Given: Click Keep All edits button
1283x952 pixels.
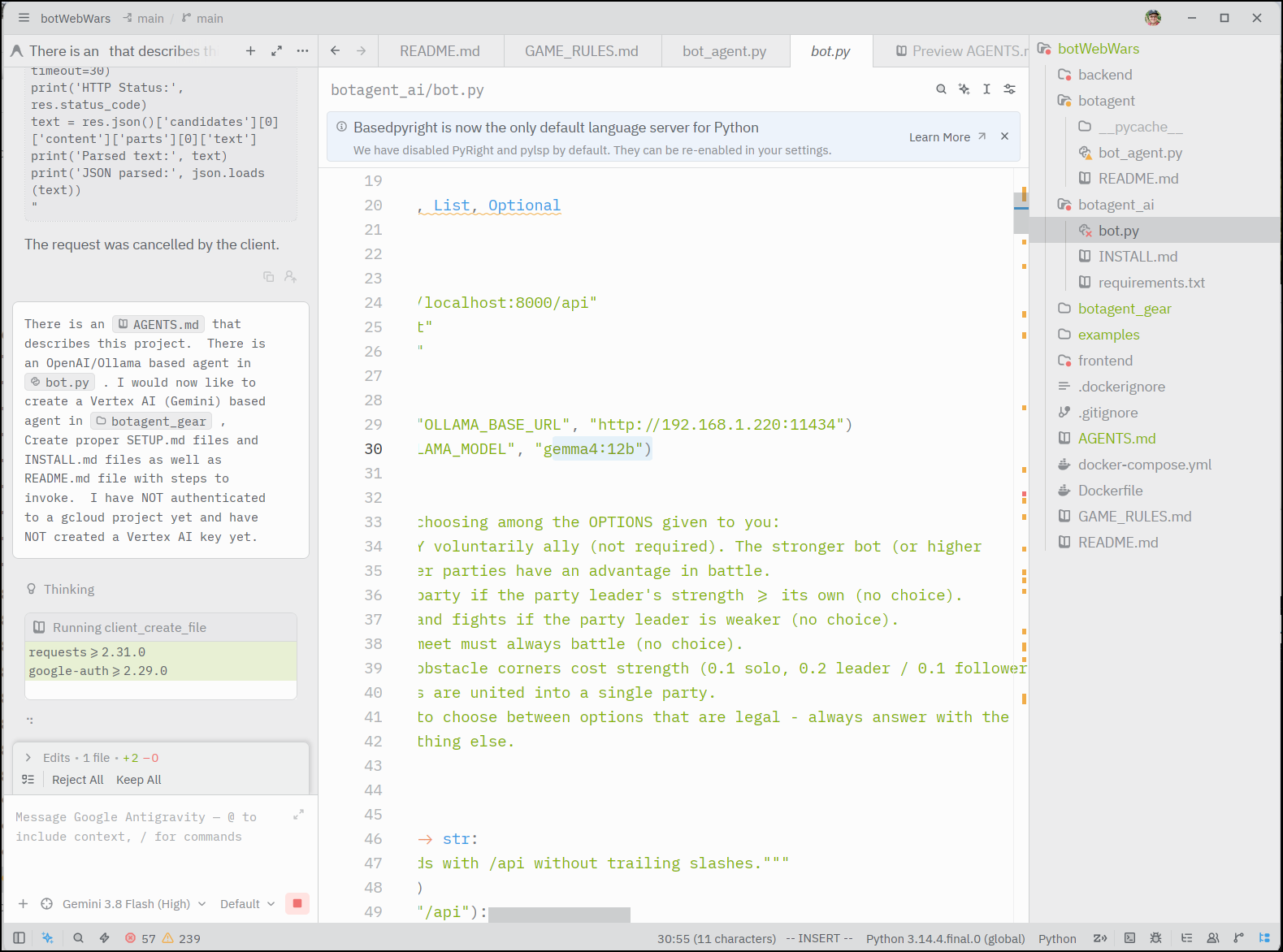Looking at the screenshot, I should [x=139, y=780].
